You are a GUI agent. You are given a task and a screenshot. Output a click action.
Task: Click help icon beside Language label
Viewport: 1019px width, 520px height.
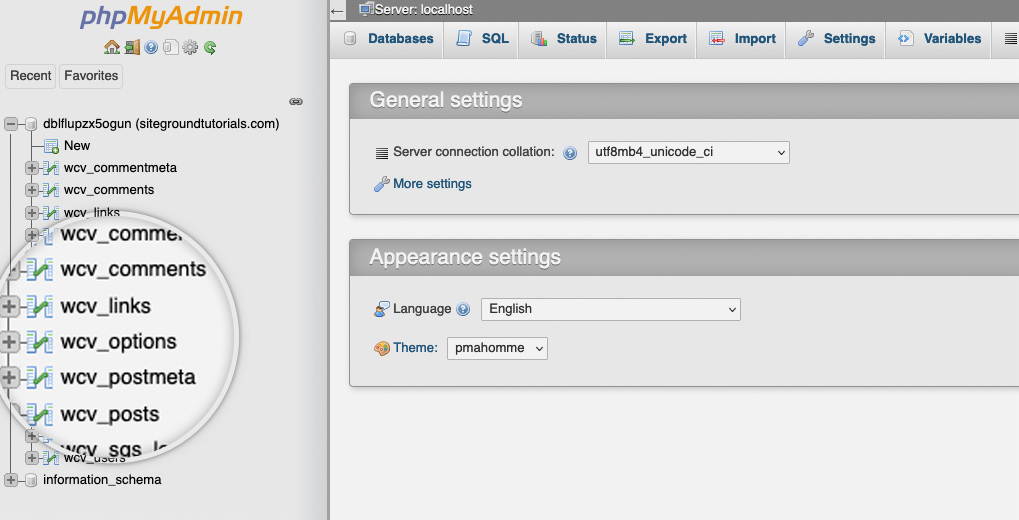click(x=463, y=309)
